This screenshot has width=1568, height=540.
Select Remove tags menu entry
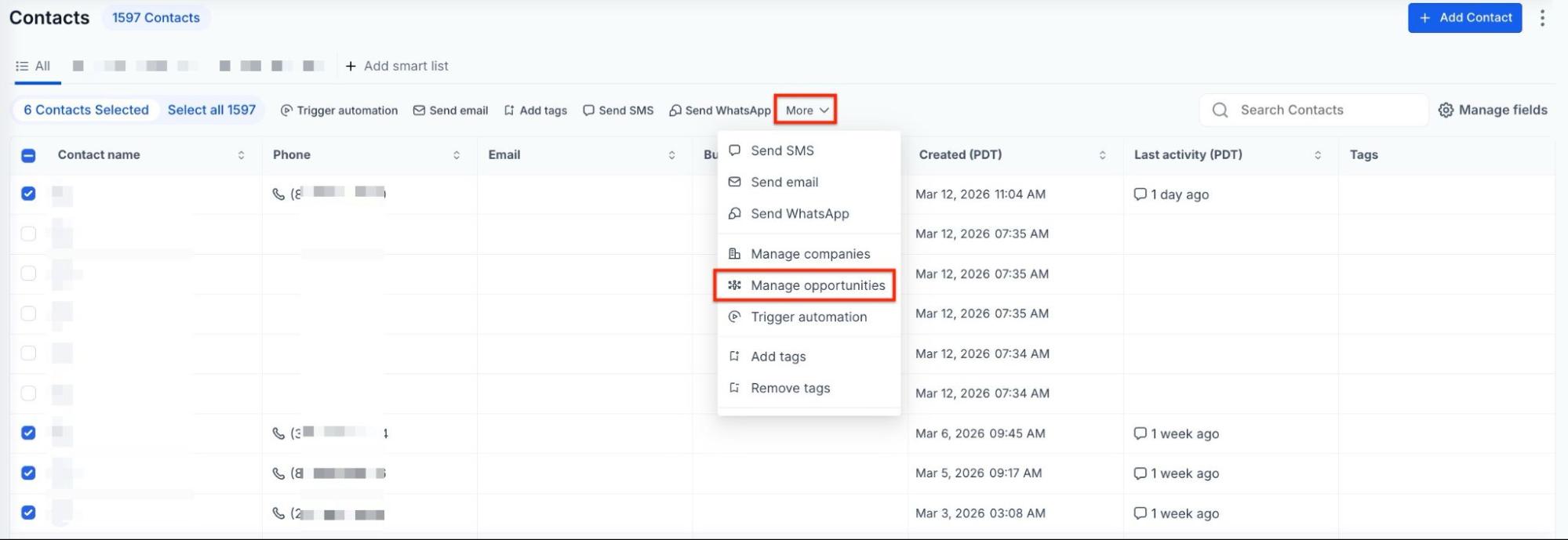pos(790,388)
